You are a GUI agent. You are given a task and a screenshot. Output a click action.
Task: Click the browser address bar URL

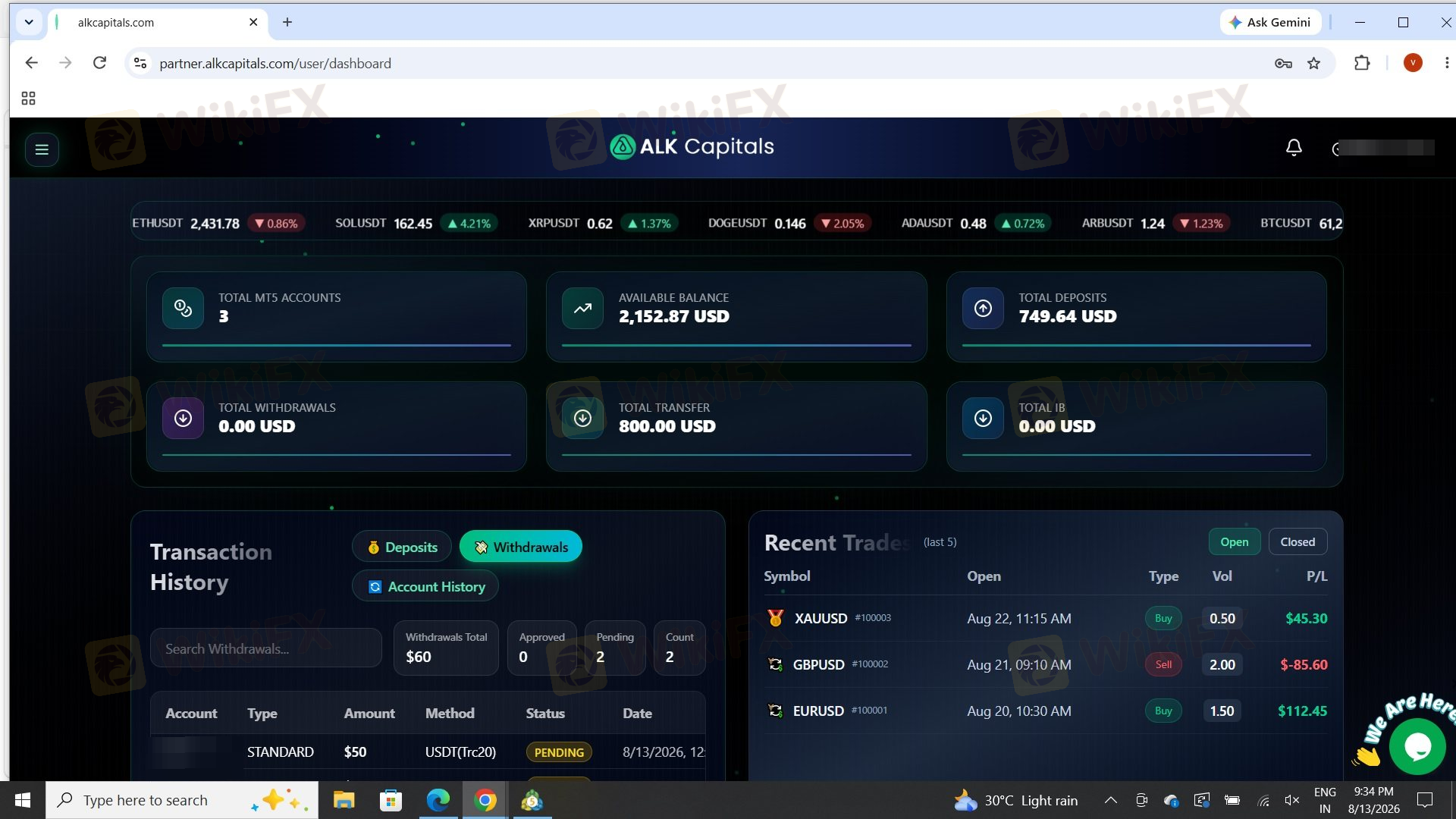pos(275,63)
